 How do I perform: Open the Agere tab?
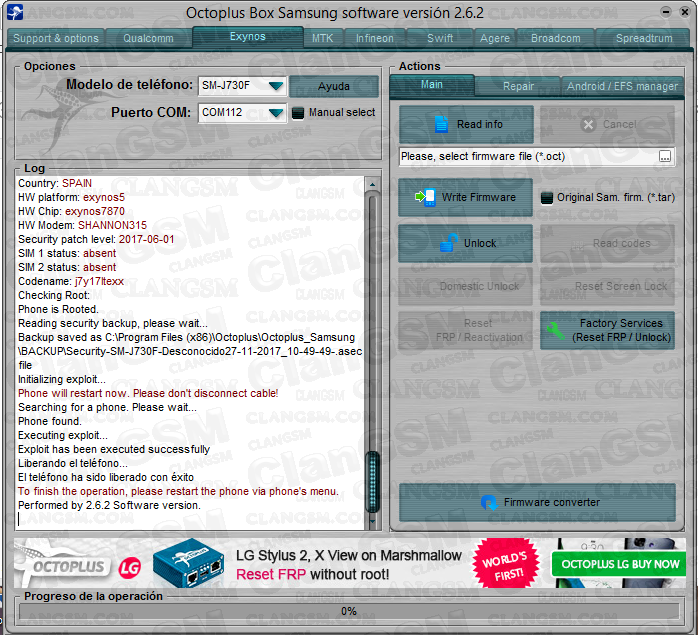[495, 38]
